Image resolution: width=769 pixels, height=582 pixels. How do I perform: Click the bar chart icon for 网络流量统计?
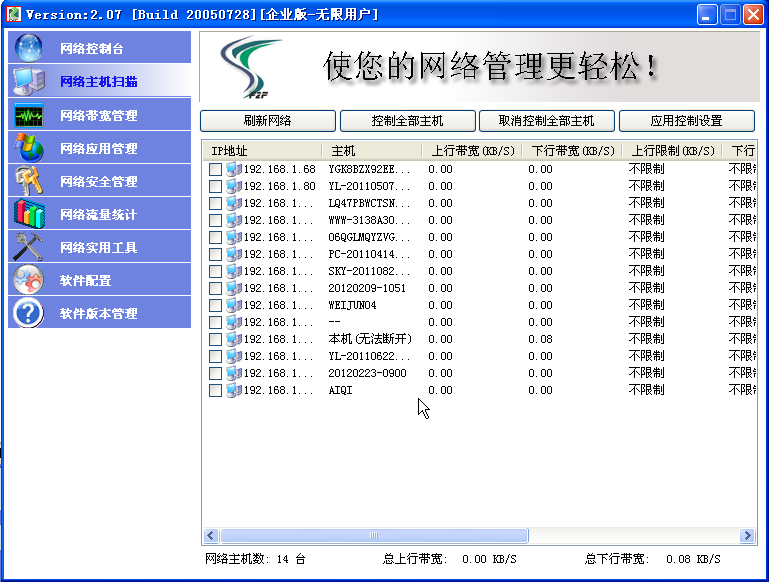pyautogui.click(x=29, y=214)
